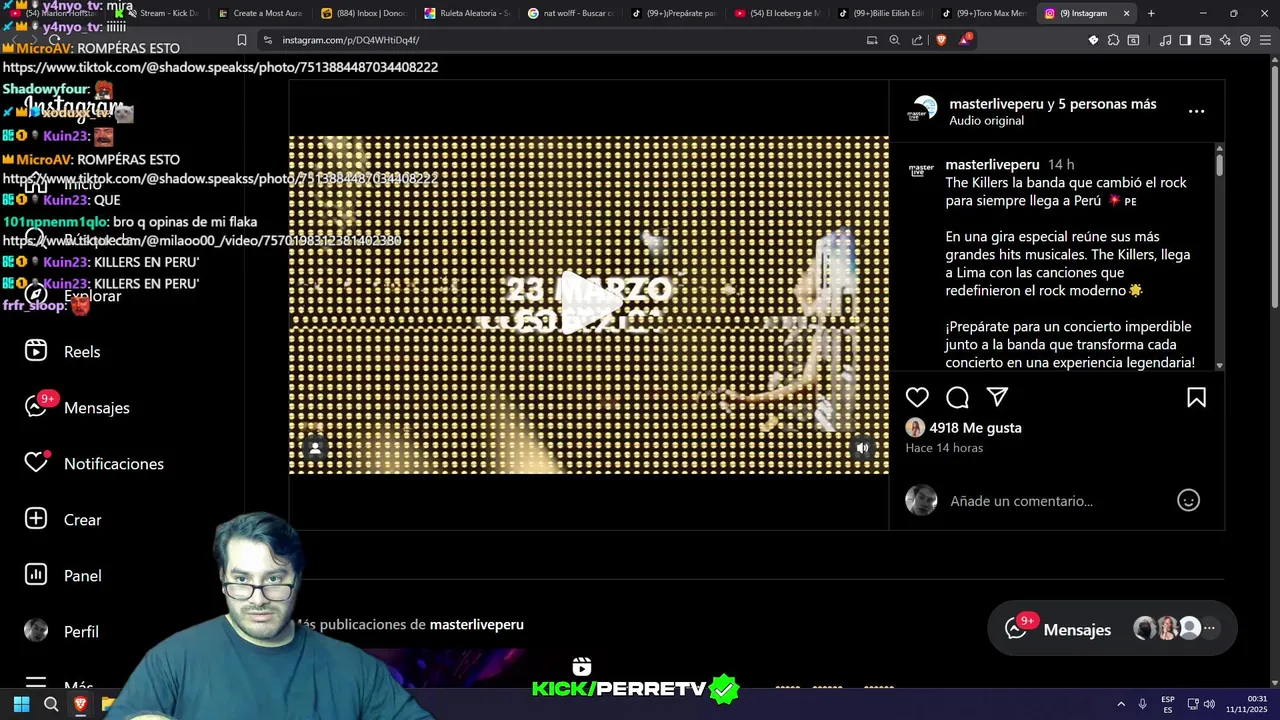Viewport: 1280px width, 720px height.
Task: Open the Crear option in the sidebar
Action: point(63,519)
